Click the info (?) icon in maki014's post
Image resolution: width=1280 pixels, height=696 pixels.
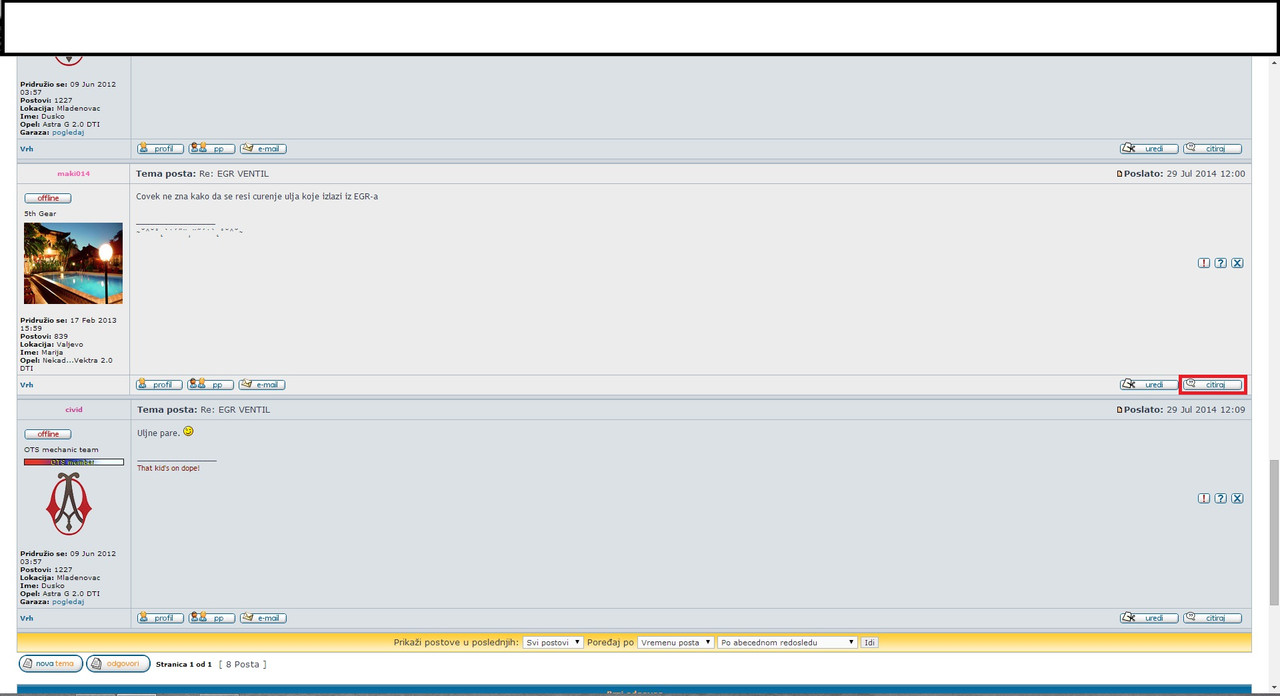click(x=1221, y=263)
